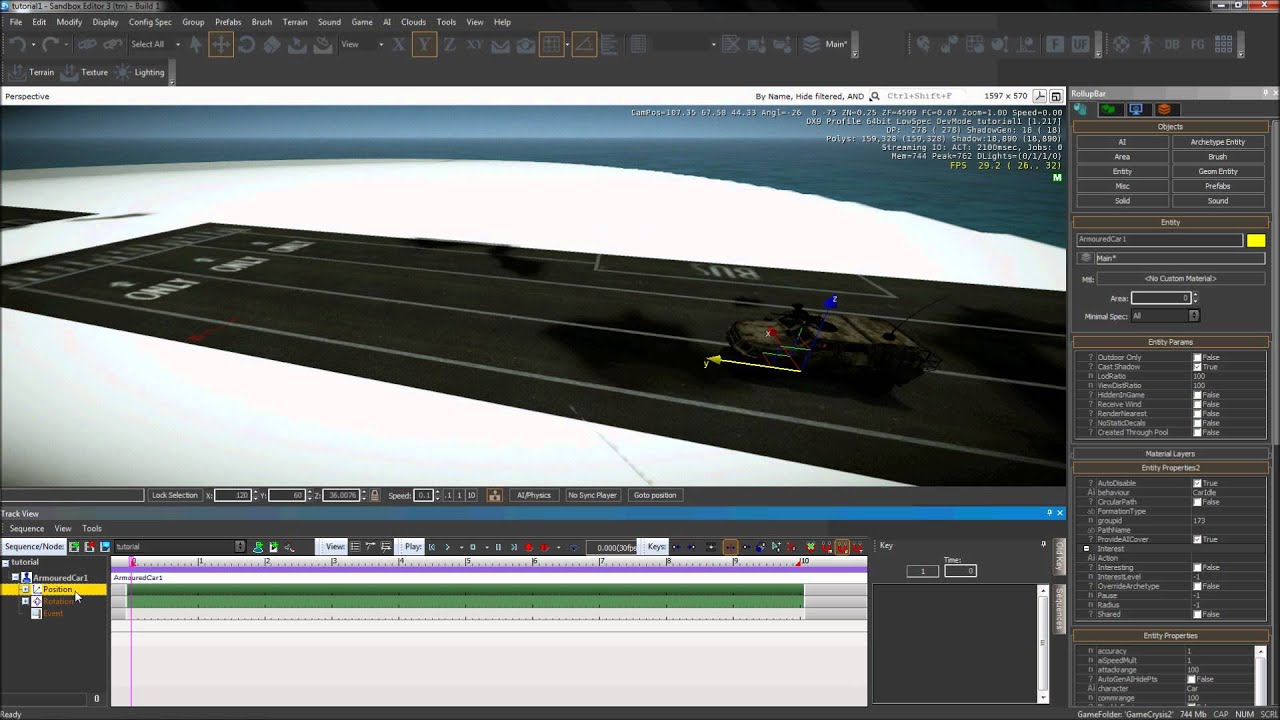Screen dimensions: 1280x720
Task: Switch RollupBar to the display settings tab
Action: (1136, 109)
